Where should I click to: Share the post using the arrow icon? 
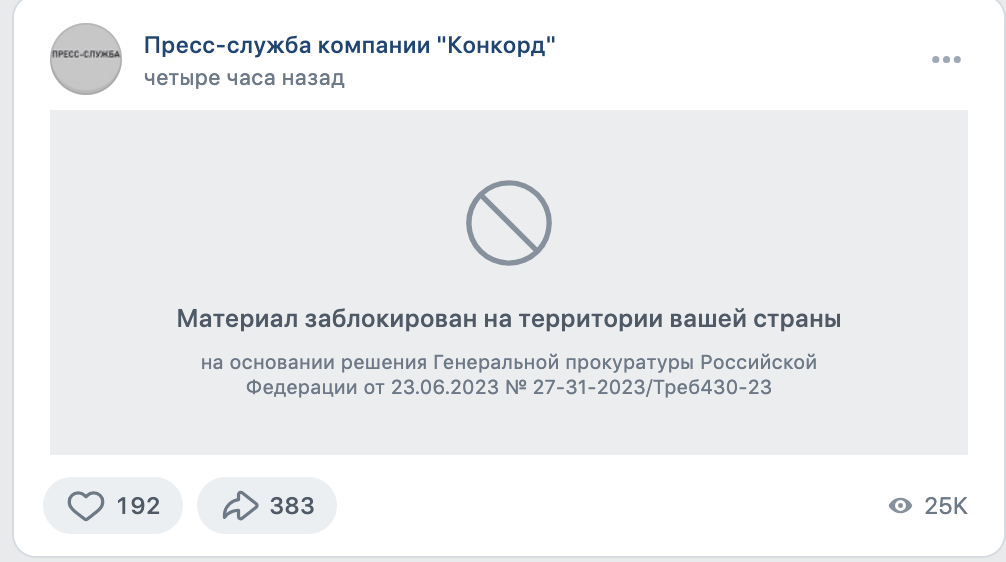pos(241,506)
